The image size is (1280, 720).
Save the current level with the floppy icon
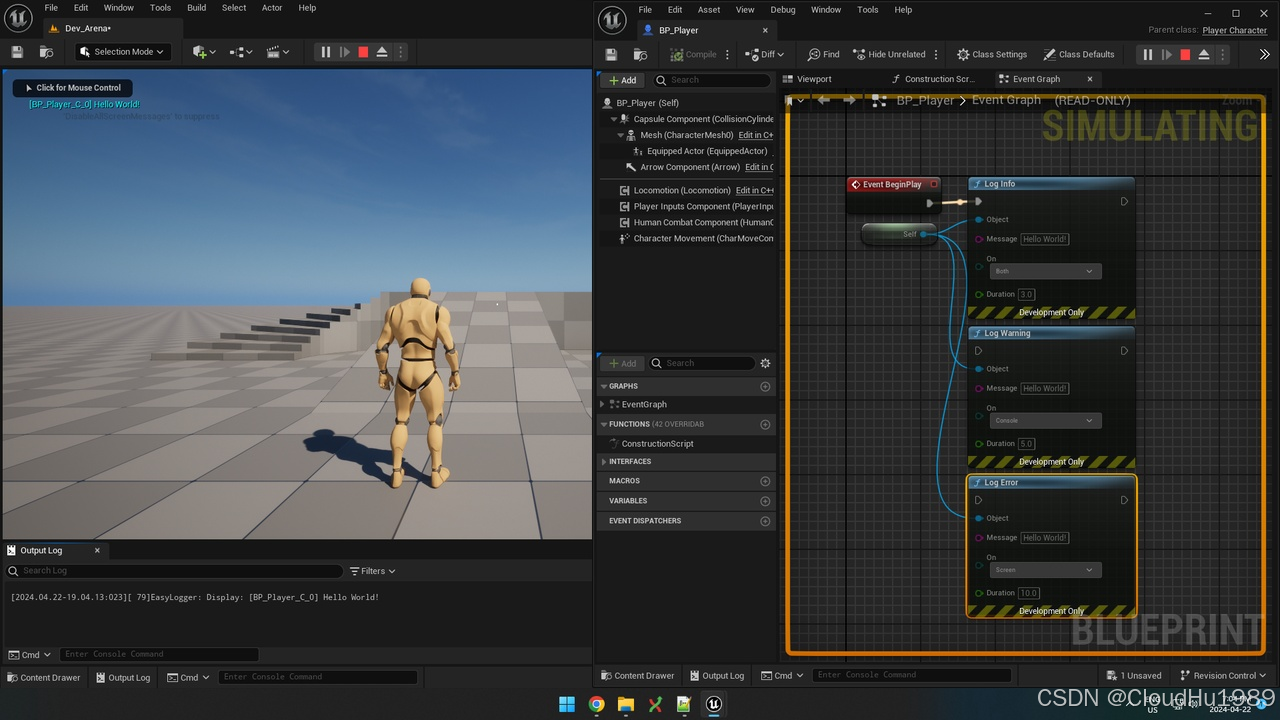17,52
